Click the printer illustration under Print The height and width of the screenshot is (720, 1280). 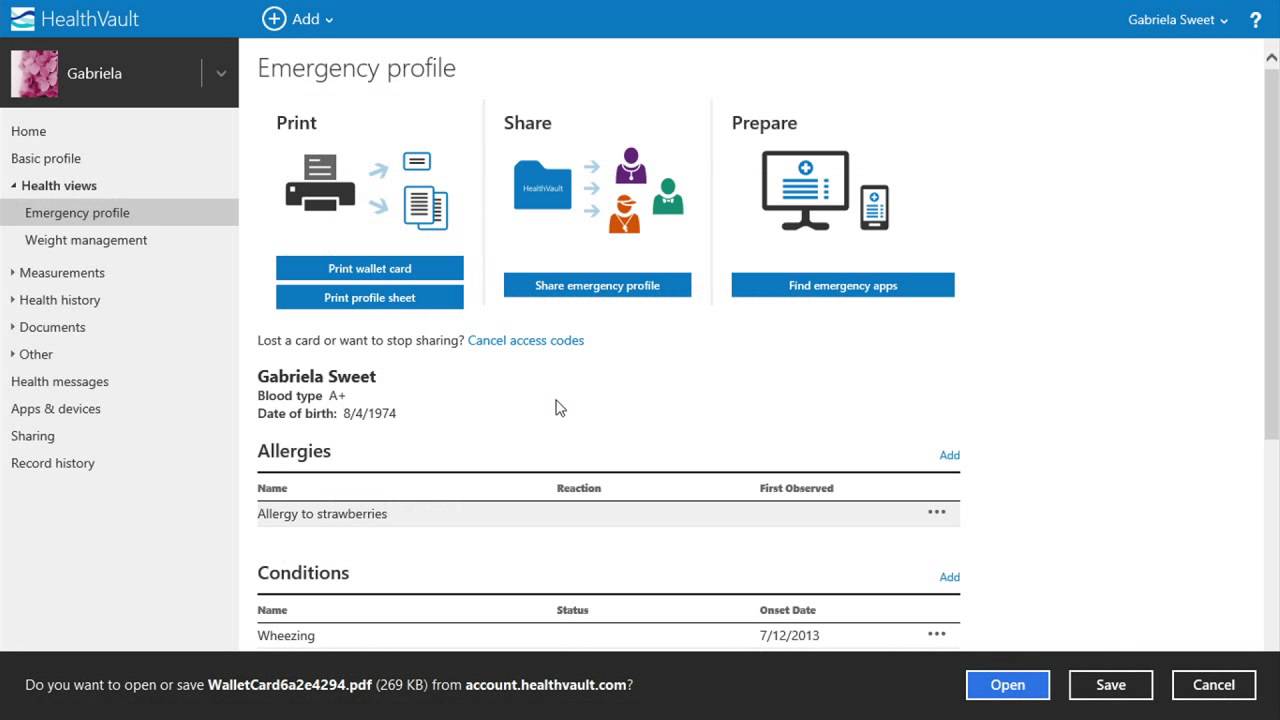(x=321, y=182)
